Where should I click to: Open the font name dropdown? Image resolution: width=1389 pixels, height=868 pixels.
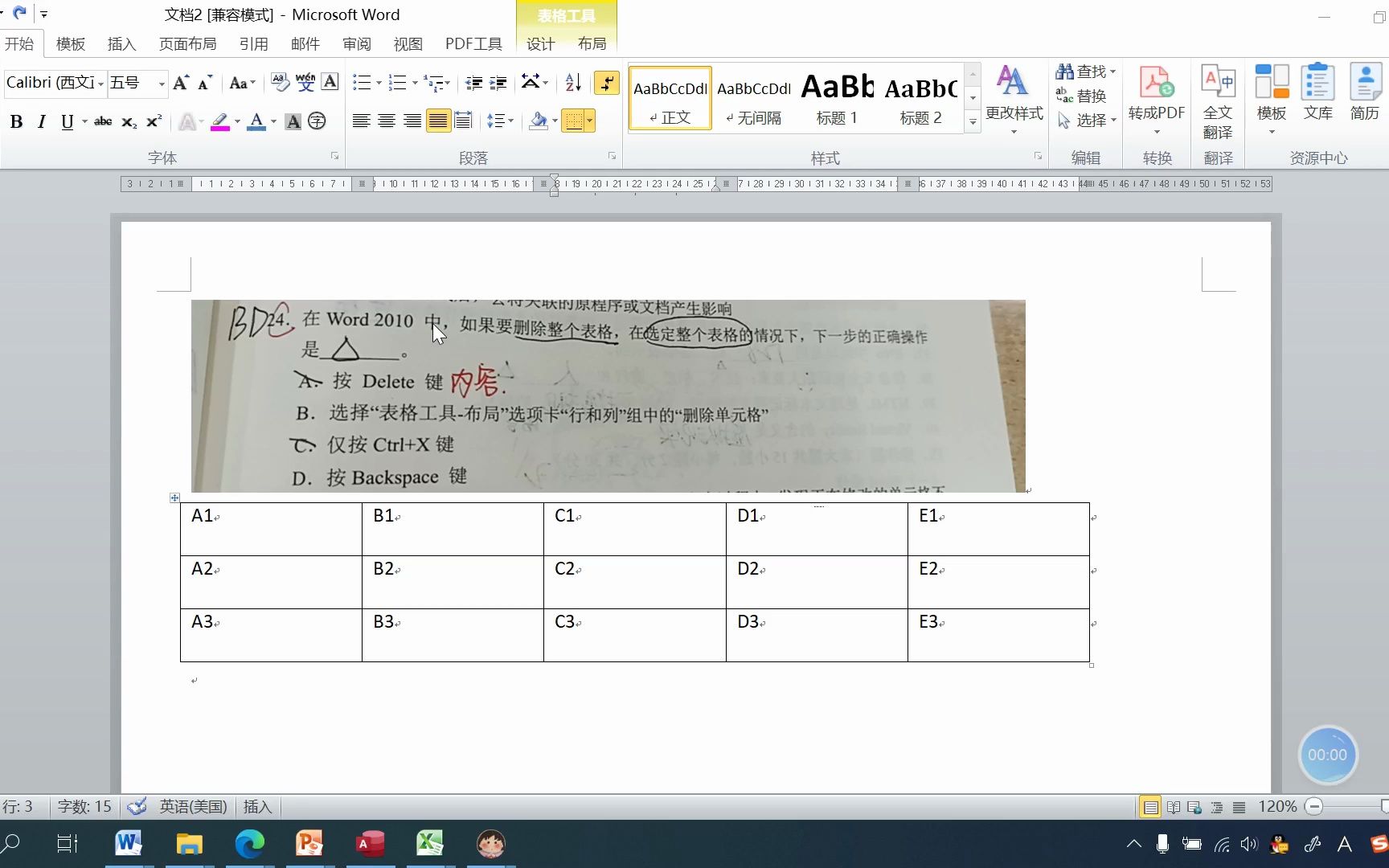click(x=101, y=83)
